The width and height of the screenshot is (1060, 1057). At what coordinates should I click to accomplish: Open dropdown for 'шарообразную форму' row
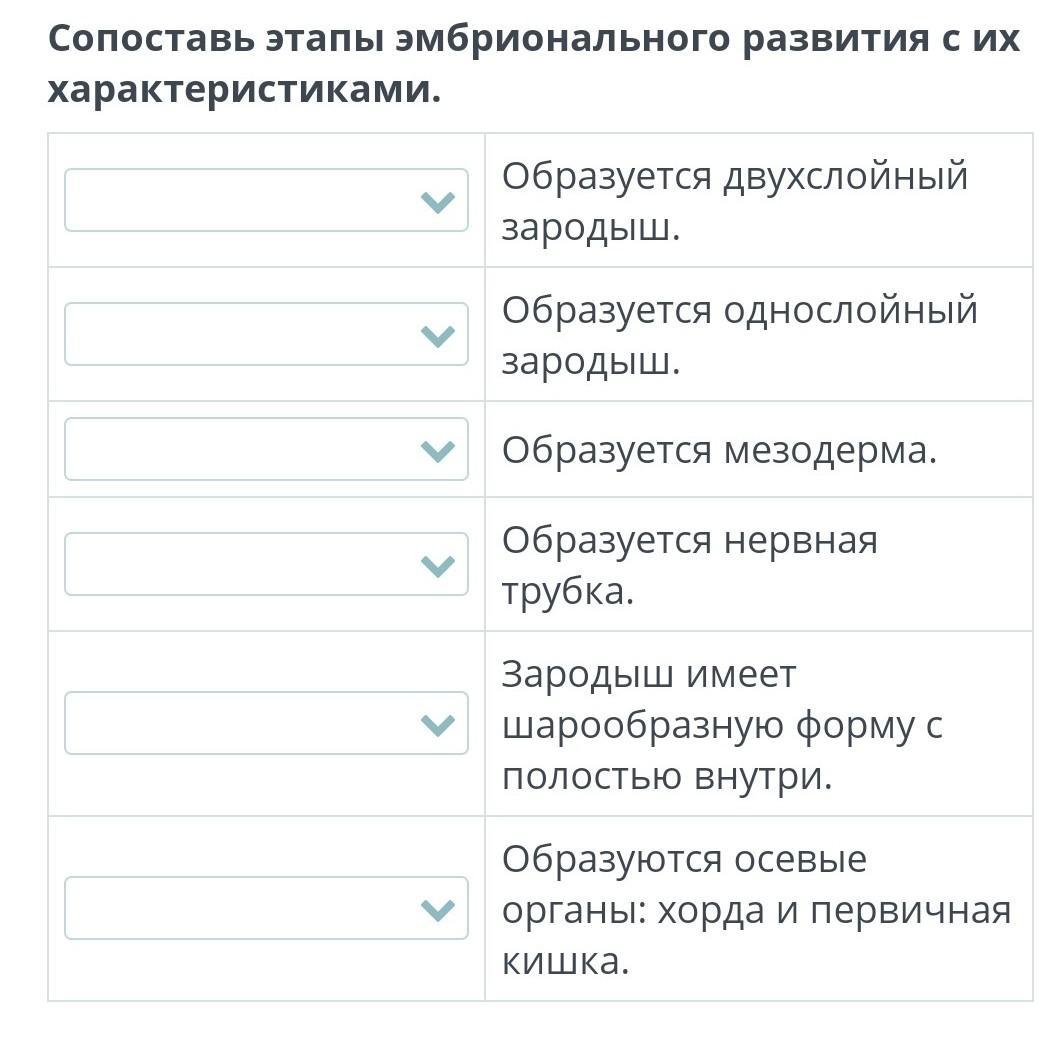pos(266,723)
